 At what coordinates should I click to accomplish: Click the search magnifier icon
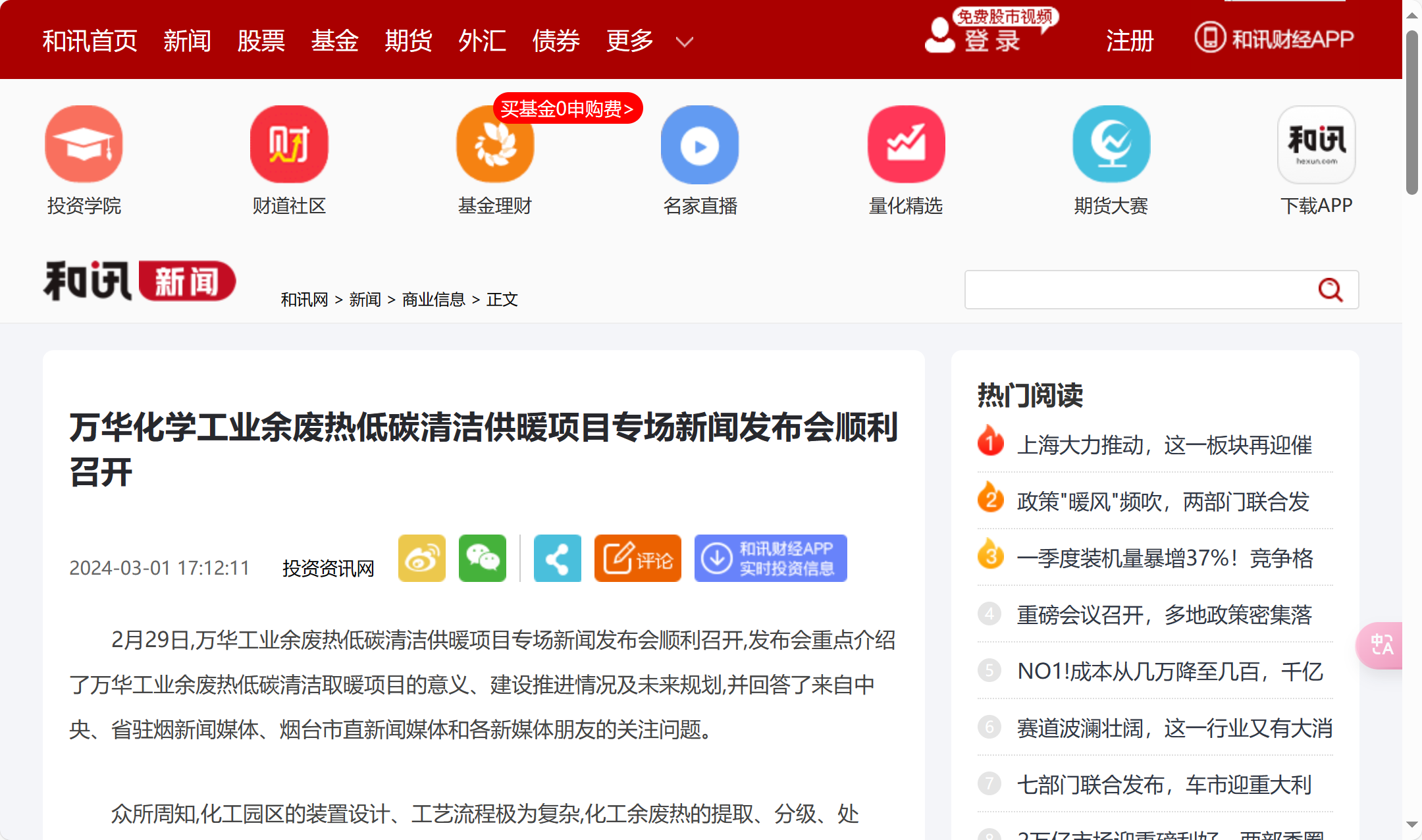pos(1330,290)
